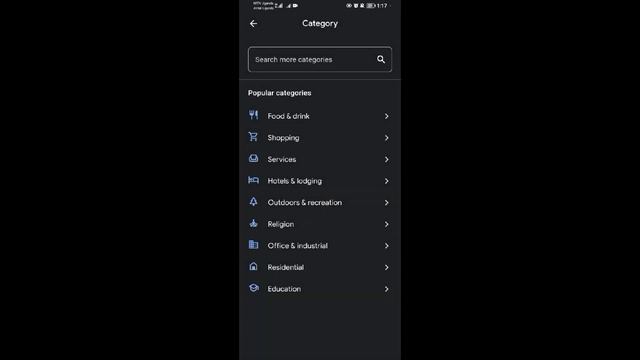Image resolution: width=640 pixels, height=360 pixels.
Task: Select the Hotels & lodging label
Action: click(294, 181)
